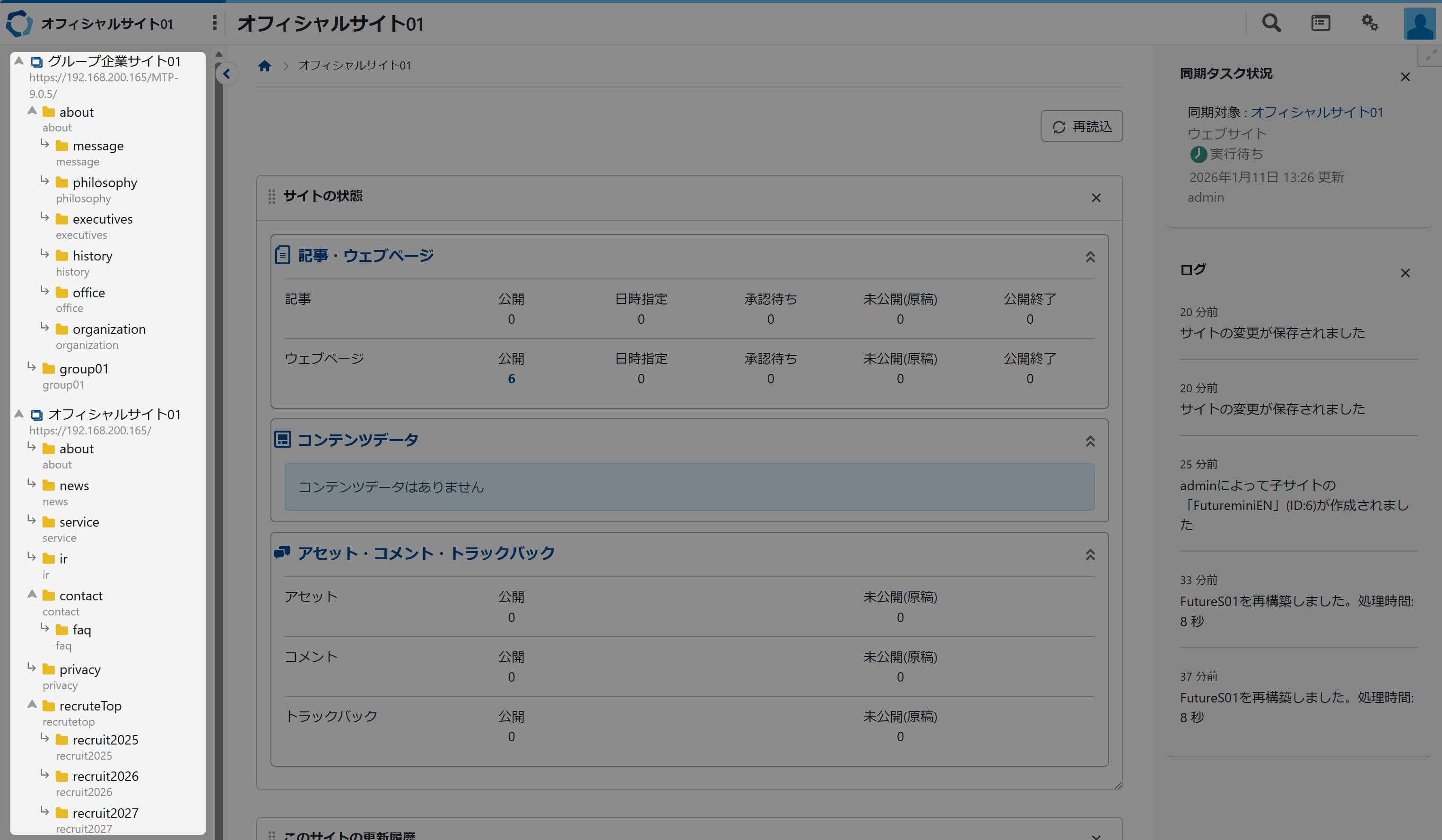The height and width of the screenshot is (840, 1442).
Task: Click the activity feed panel icon in header
Action: [x=1320, y=23]
